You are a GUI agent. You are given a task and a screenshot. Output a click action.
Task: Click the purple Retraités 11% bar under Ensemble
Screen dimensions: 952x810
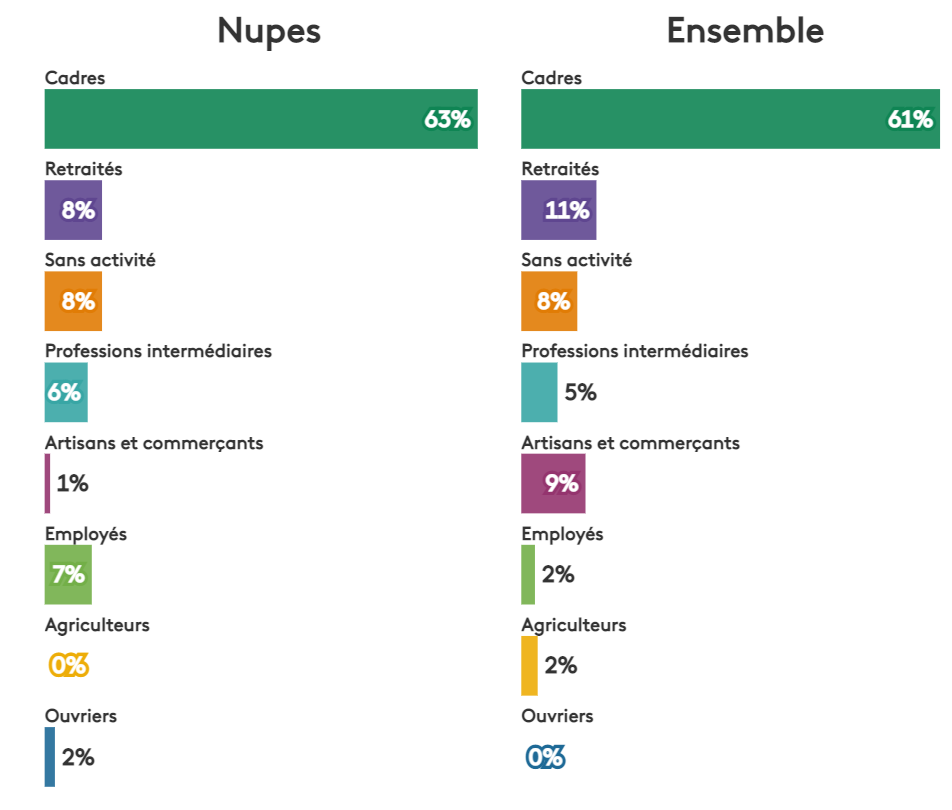[x=558, y=210]
